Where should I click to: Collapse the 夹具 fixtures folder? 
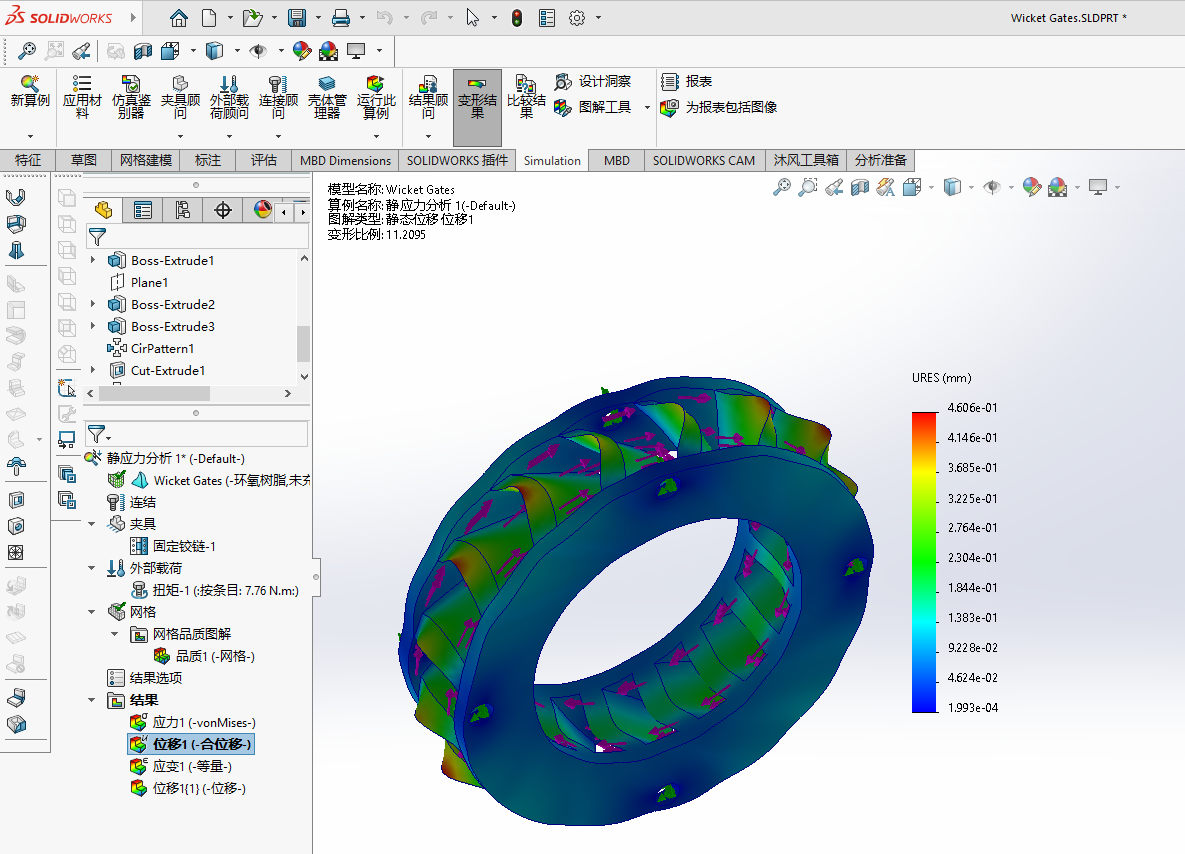point(91,524)
